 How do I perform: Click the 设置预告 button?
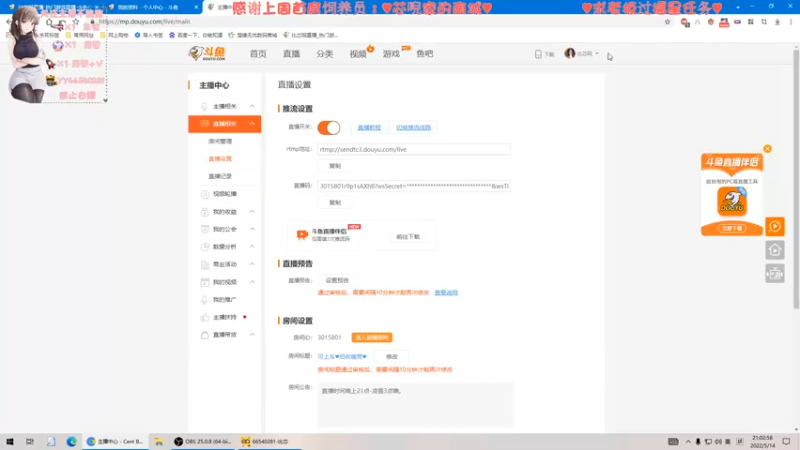point(337,280)
